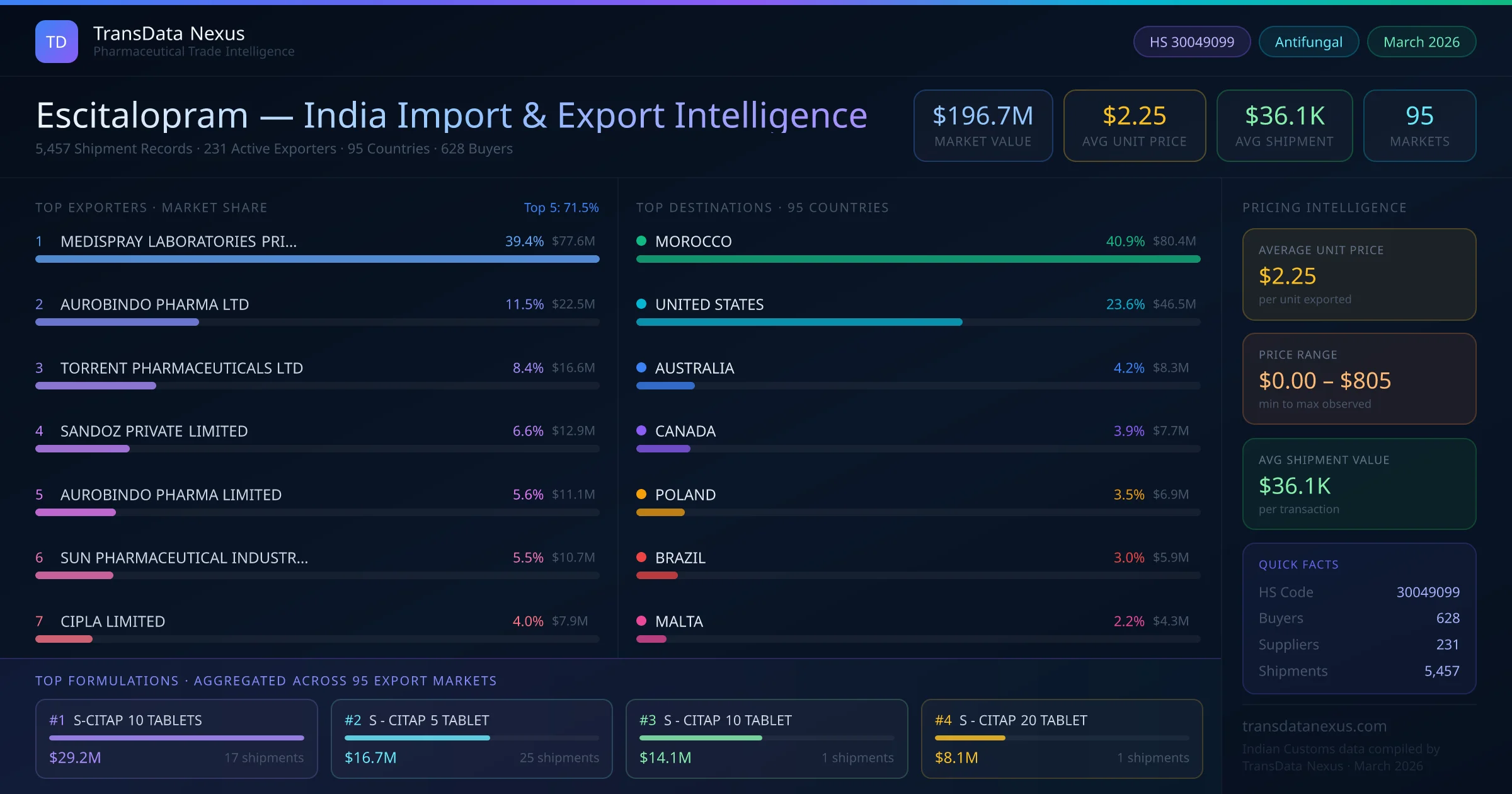Toggle the Antifungal filter pill
Image resolution: width=1512 pixels, height=794 pixels.
1308,41
